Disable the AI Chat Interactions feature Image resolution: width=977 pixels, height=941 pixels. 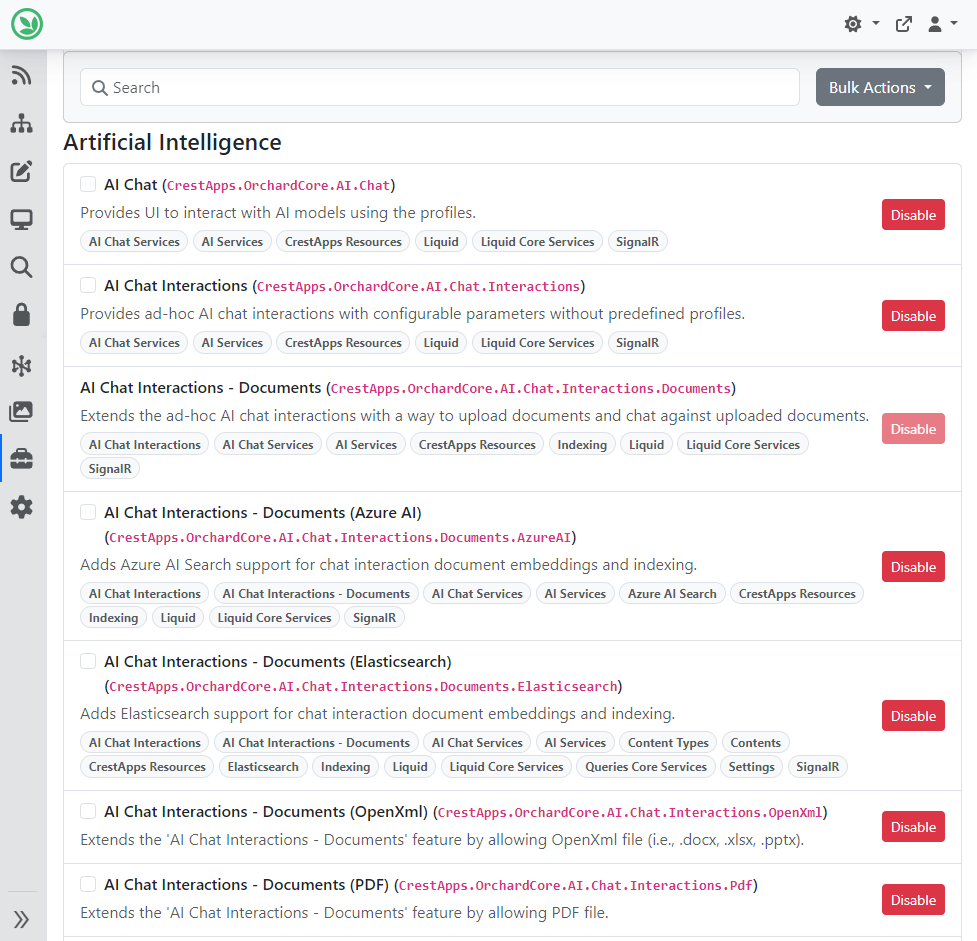point(913,316)
